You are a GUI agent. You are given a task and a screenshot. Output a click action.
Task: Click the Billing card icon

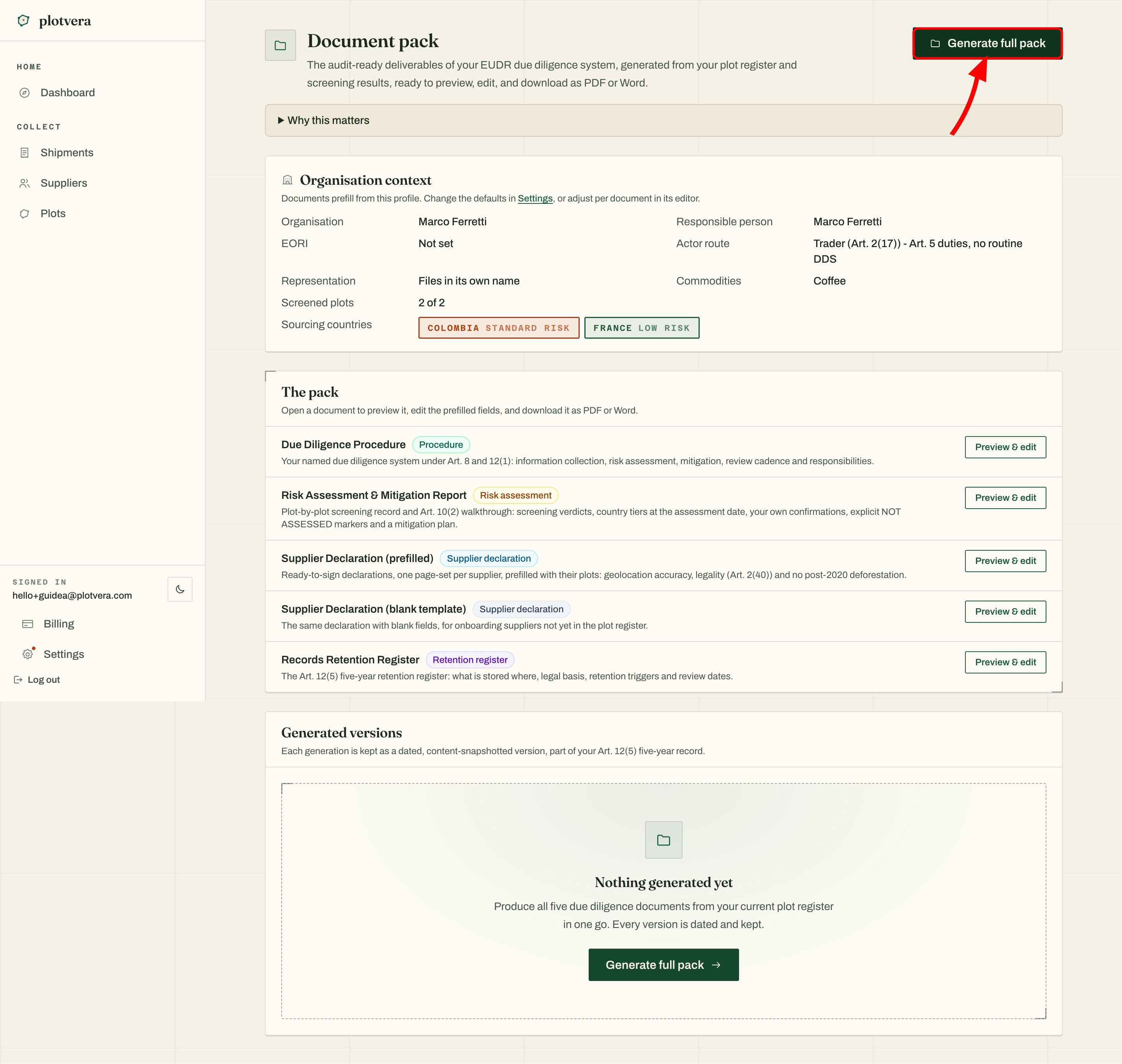click(28, 624)
